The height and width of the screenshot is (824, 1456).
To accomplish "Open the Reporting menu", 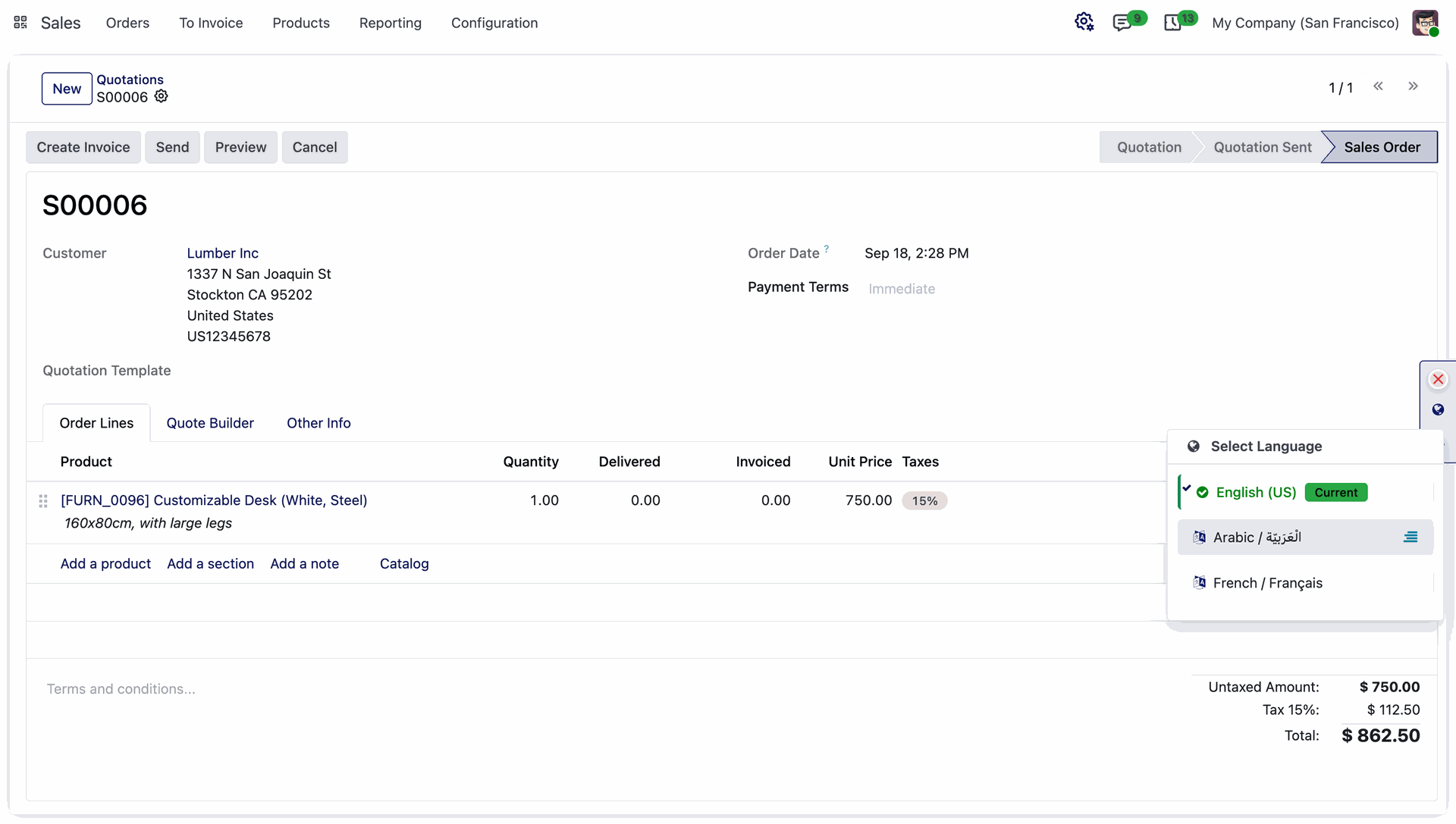I will [391, 23].
